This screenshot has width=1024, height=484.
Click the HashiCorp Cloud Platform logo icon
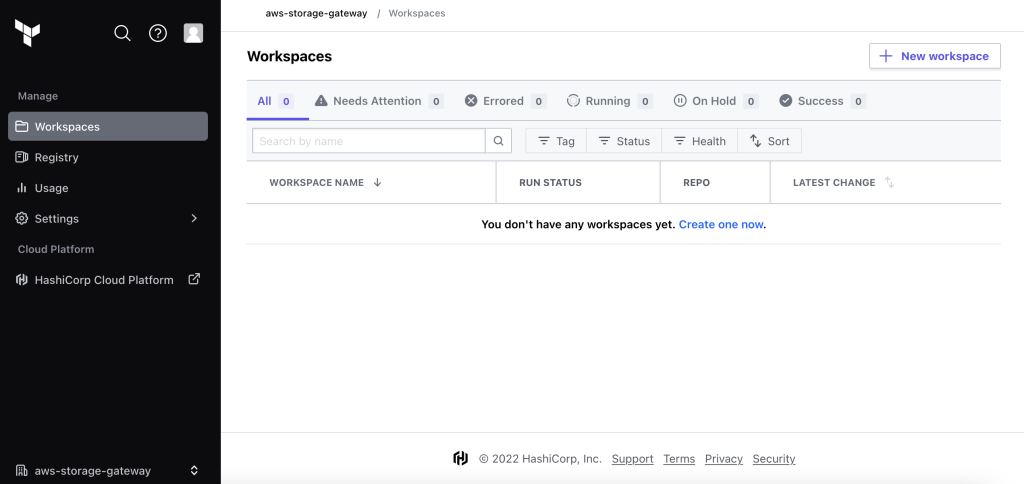point(22,280)
